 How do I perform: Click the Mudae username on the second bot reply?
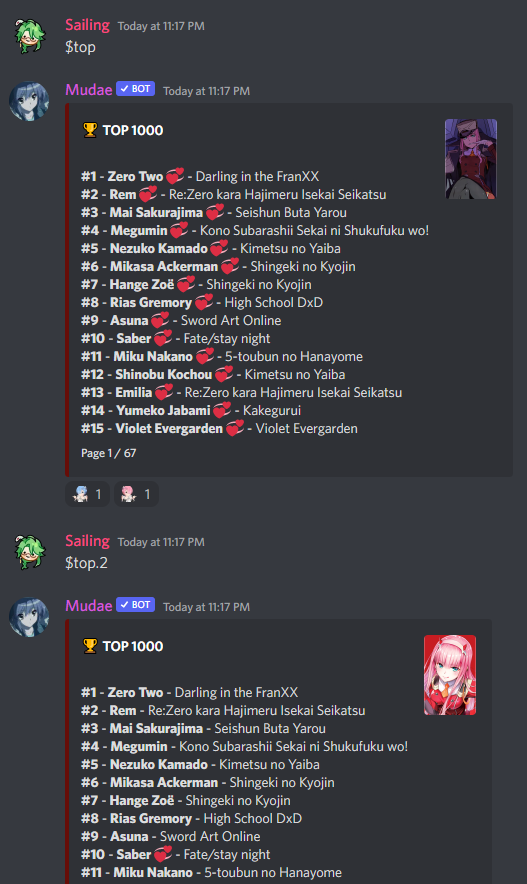[88, 606]
